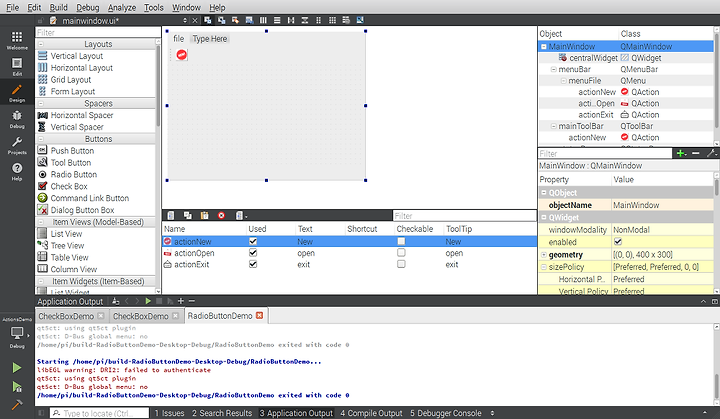Close the RadioButtonDemo output tab
The height and width of the screenshot is (419, 720).
[259, 316]
